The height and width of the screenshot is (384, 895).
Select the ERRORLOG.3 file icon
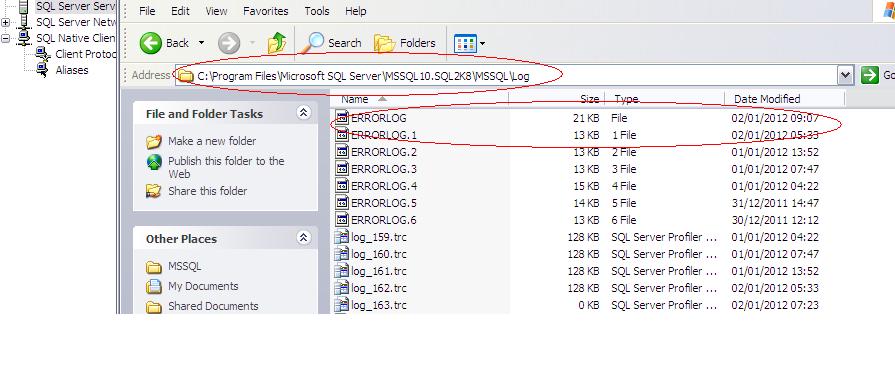click(342, 169)
